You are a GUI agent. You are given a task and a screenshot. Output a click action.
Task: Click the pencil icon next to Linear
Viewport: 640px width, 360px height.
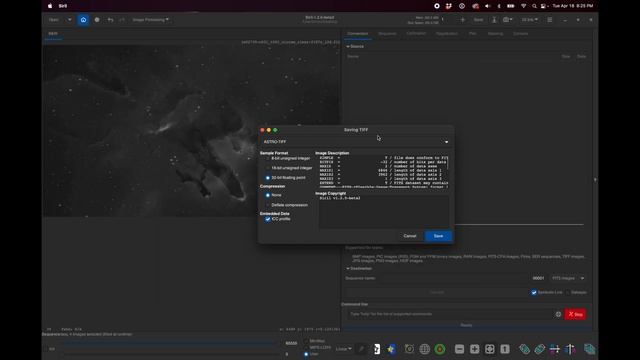click(x=362, y=349)
